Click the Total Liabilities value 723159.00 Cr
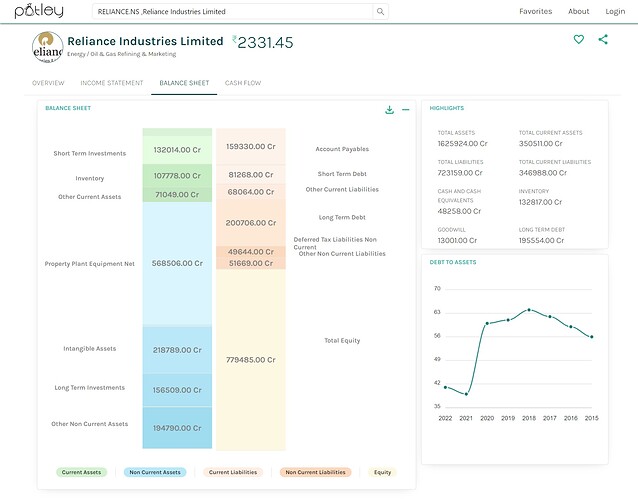This screenshot has width=638, height=499. pos(460,173)
